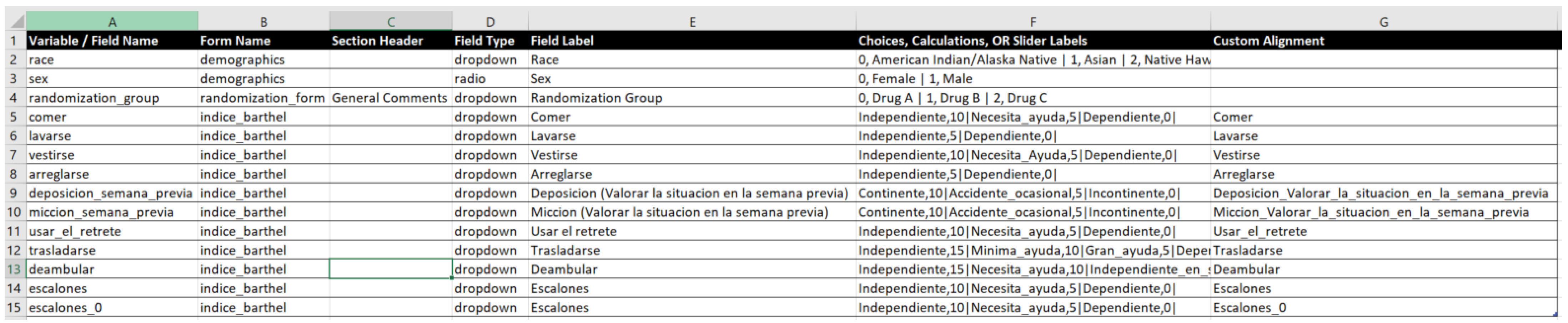
Task: Click the select-all corner triangle
Action: tap(16, 22)
